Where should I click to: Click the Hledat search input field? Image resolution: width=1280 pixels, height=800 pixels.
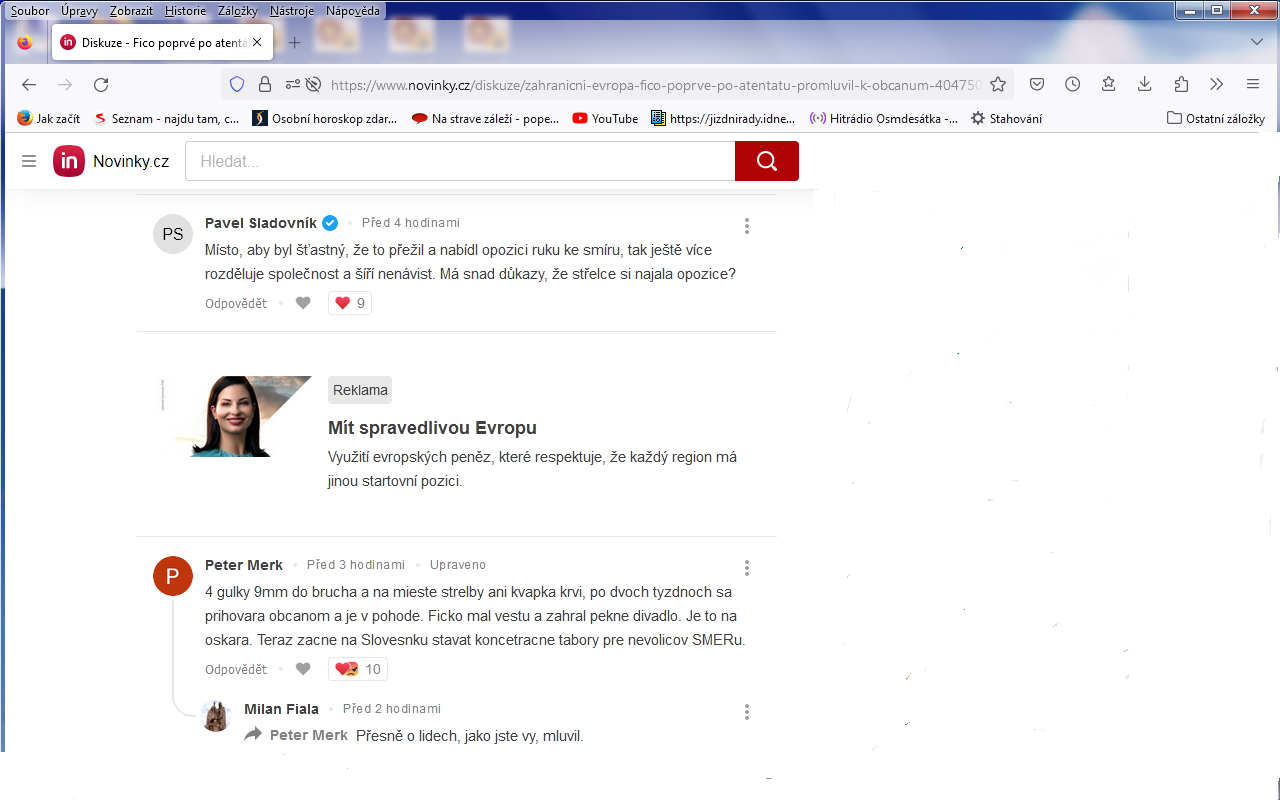(x=460, y=161)
